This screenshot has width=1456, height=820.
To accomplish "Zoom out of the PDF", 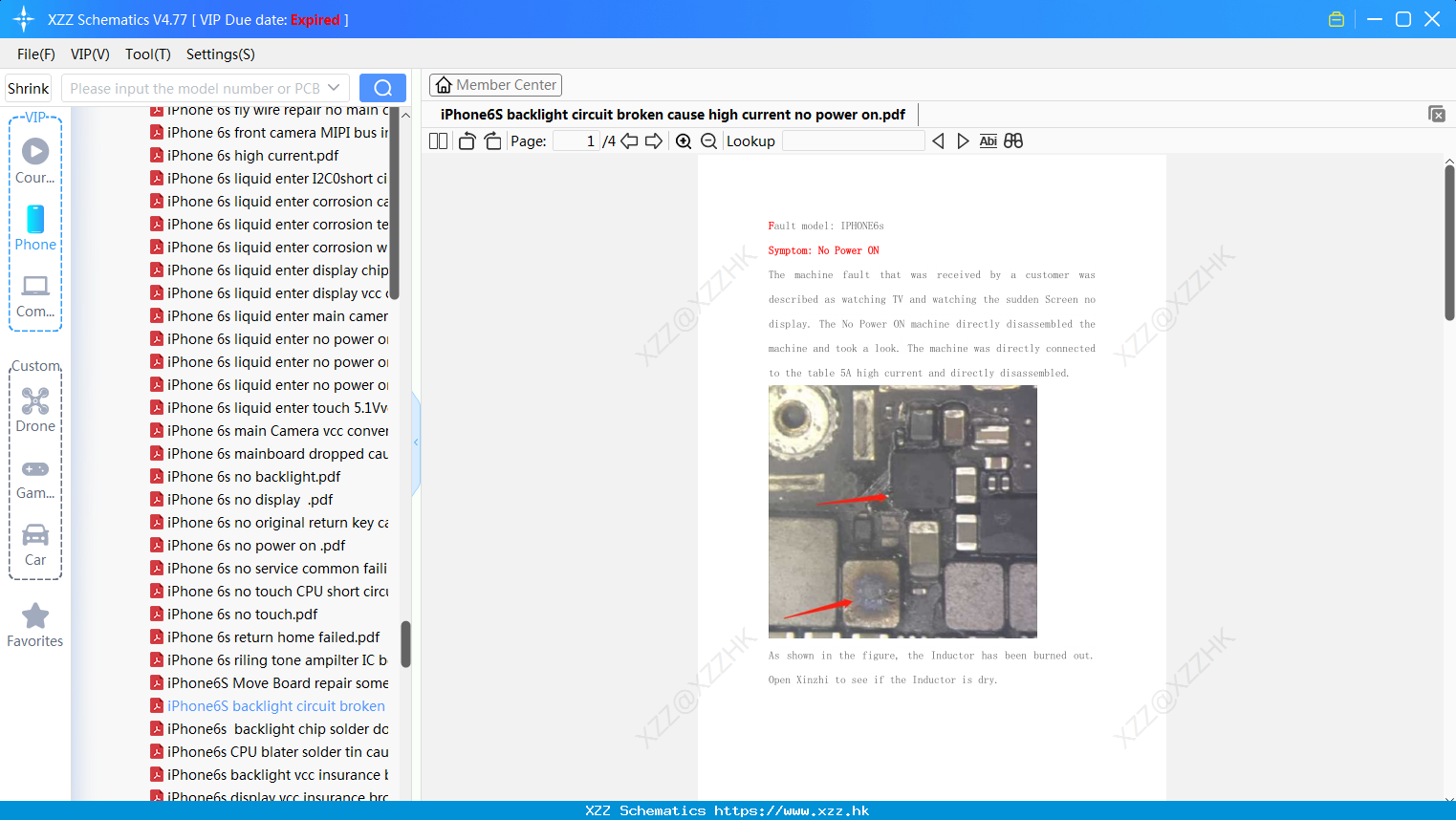I will pyautogui.click(x=708, y=141).
